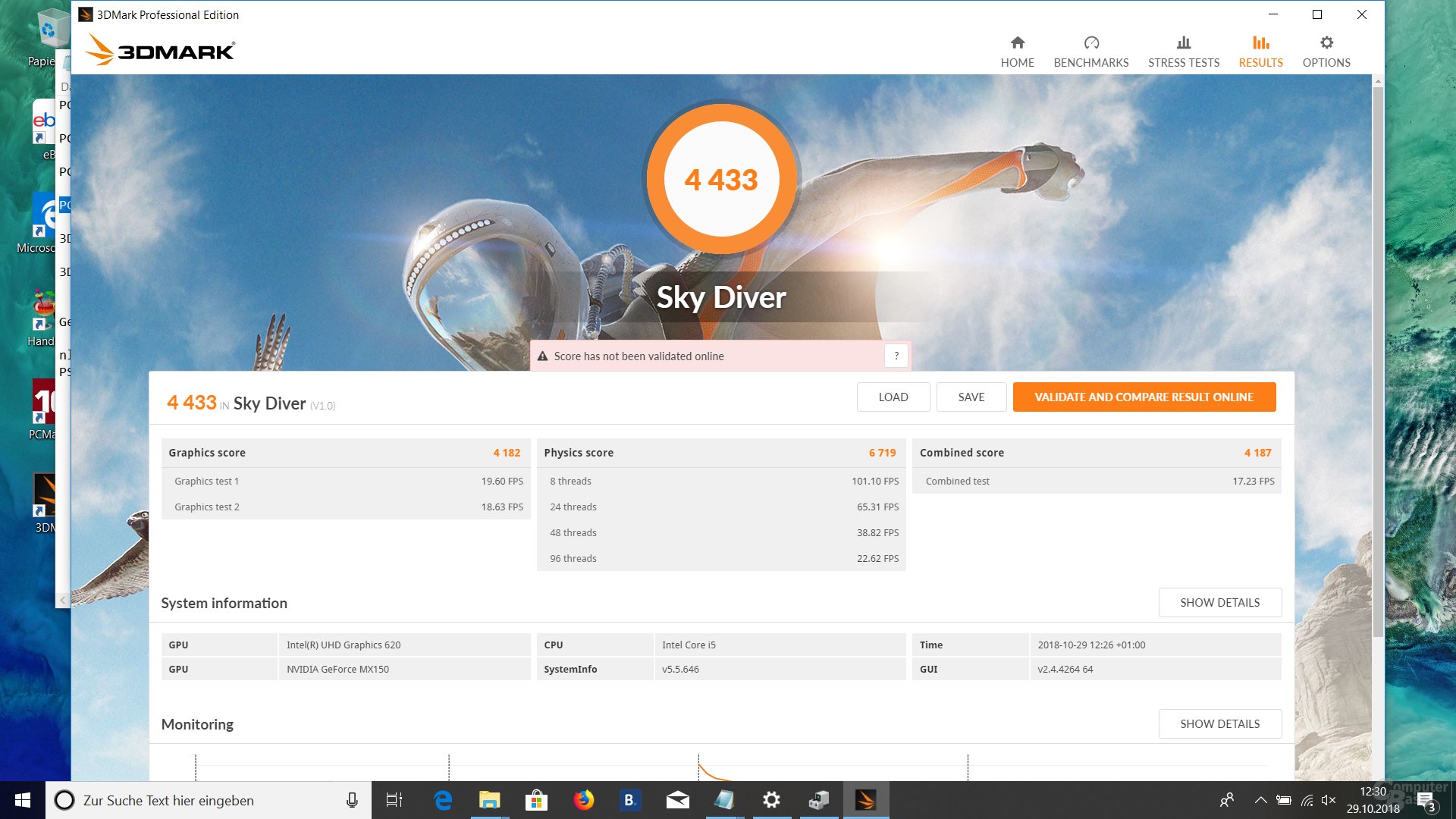Open the Settings gear on taskbar

pyautogui.click(x=771, y=800)
